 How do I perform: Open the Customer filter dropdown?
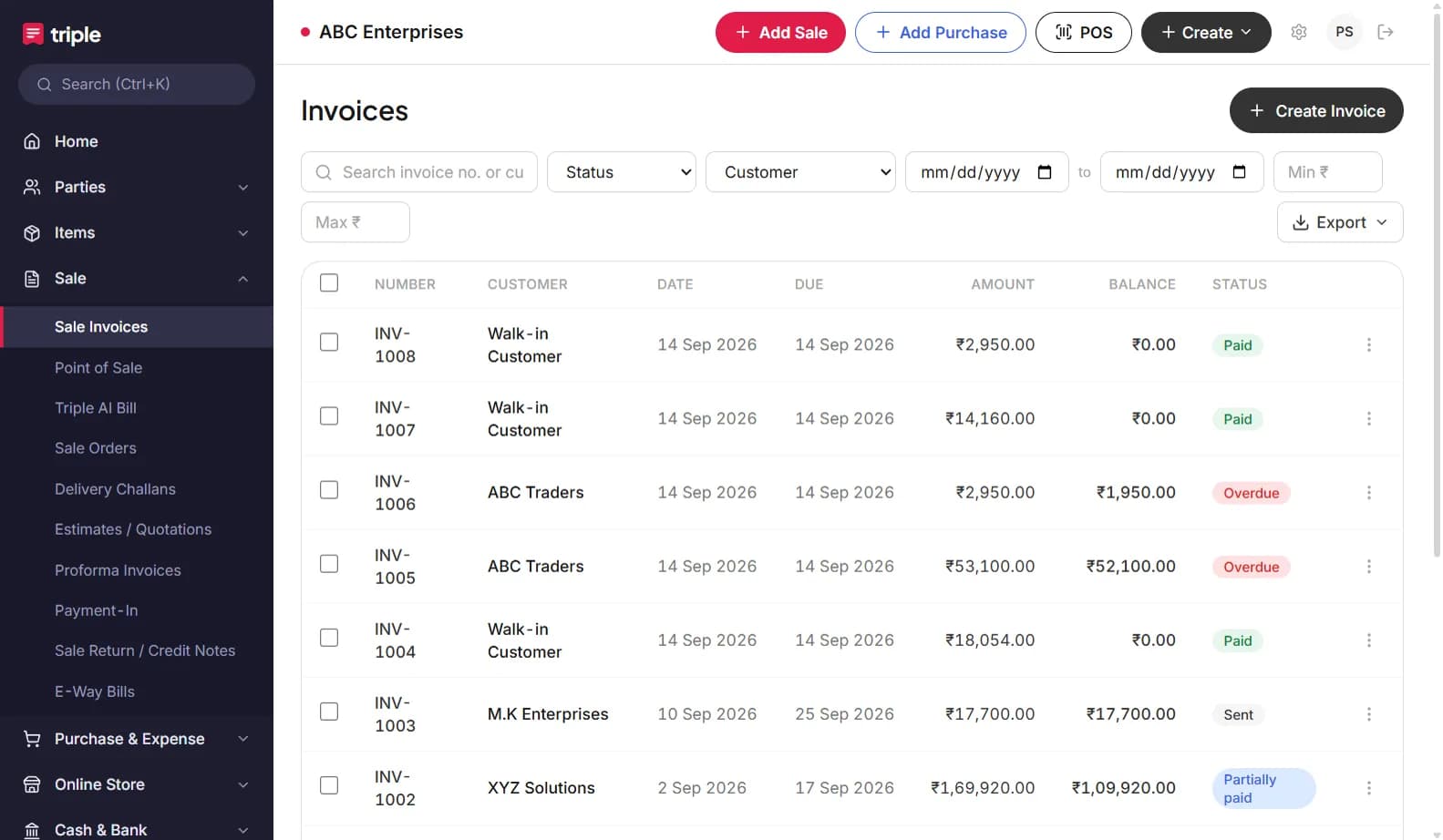pos(801,172)
